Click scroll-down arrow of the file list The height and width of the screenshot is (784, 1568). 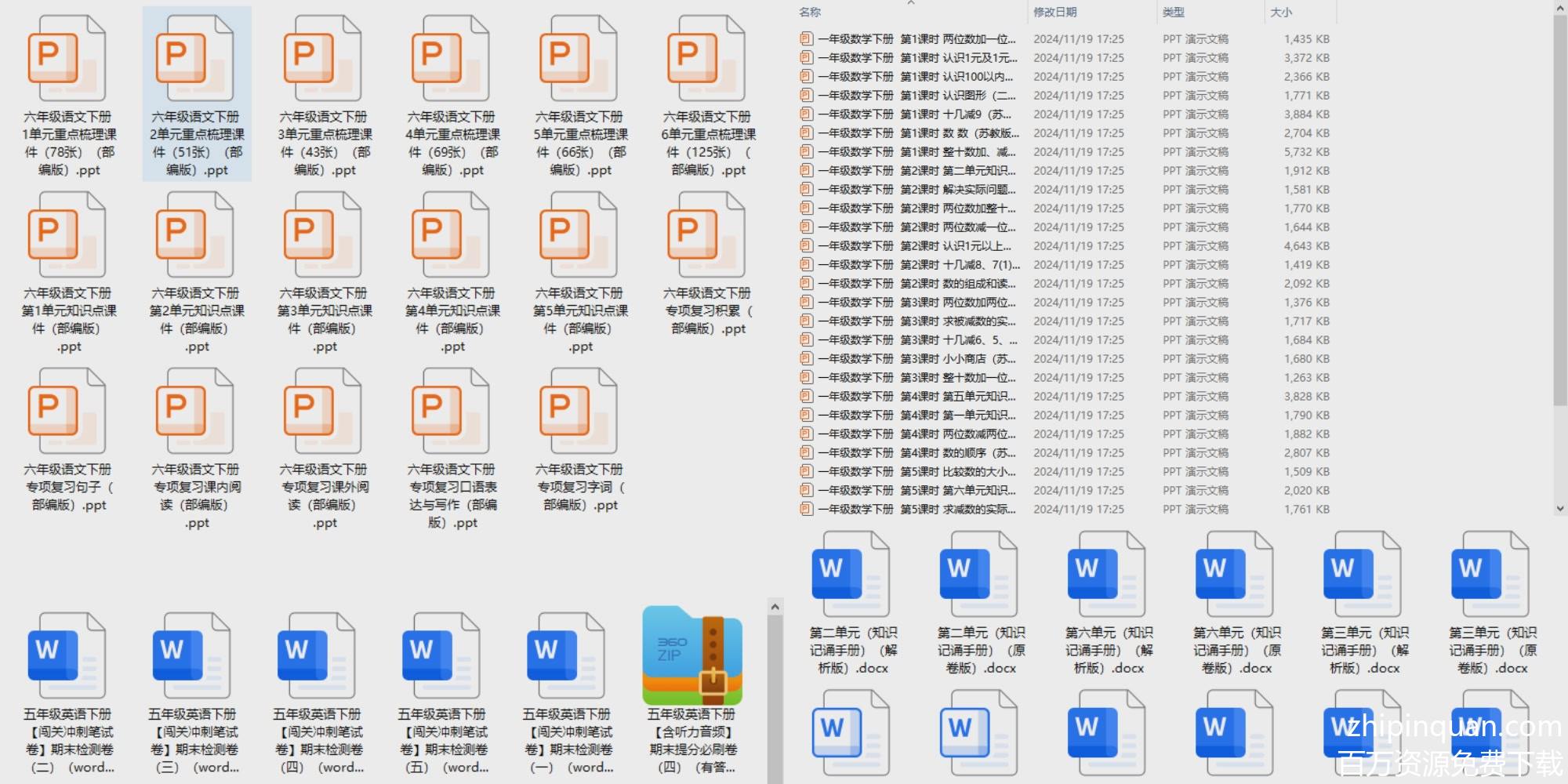(x=1559, y=509)
